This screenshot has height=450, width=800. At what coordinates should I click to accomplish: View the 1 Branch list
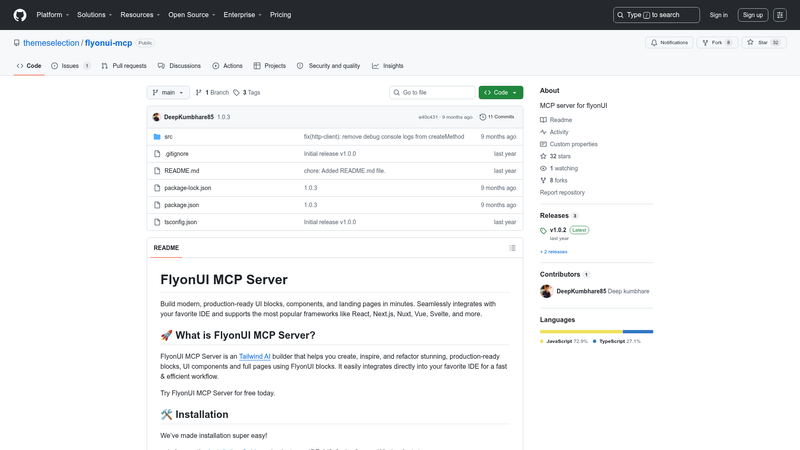212,92
